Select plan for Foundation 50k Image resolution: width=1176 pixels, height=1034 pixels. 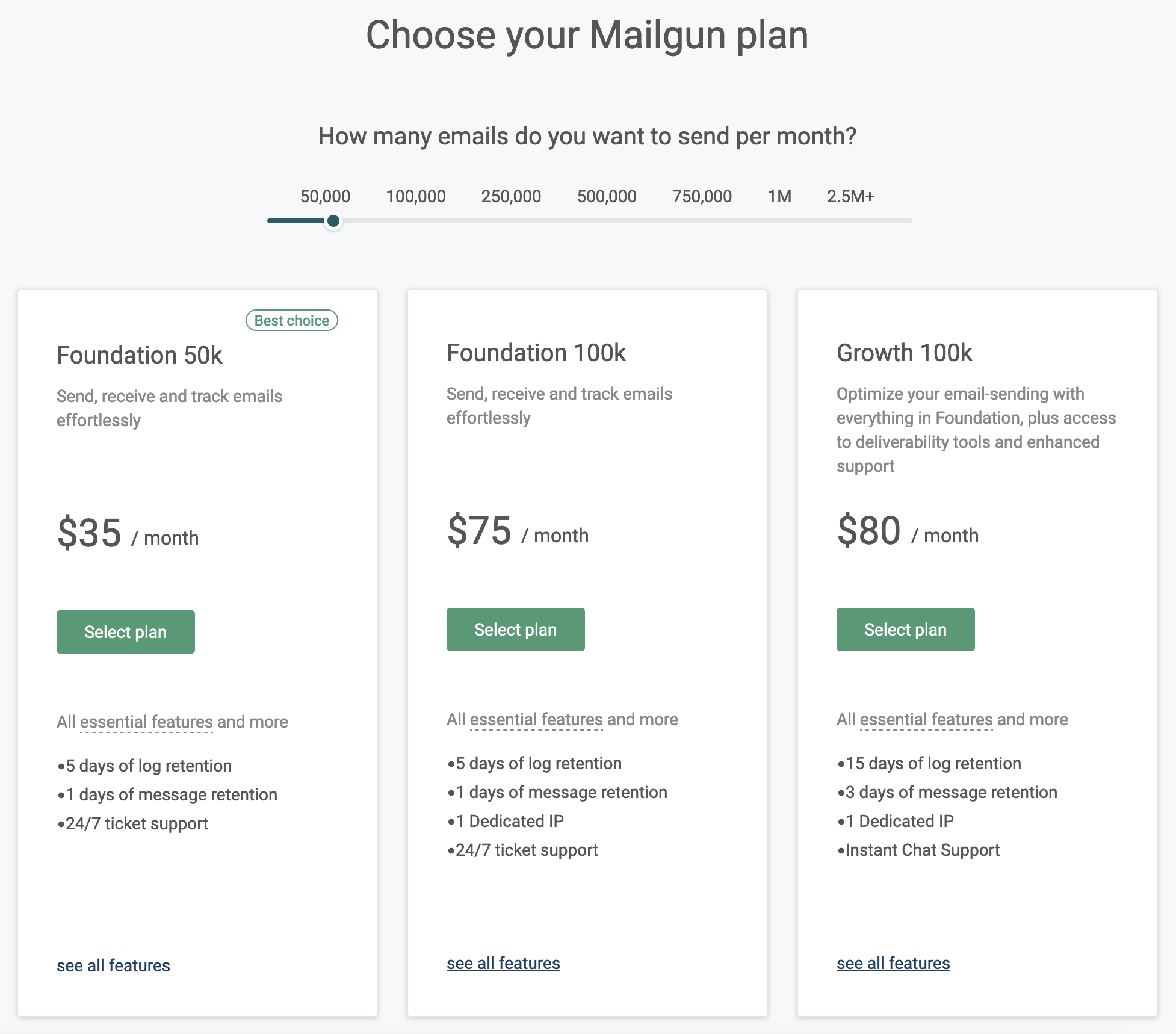point(125,631)
